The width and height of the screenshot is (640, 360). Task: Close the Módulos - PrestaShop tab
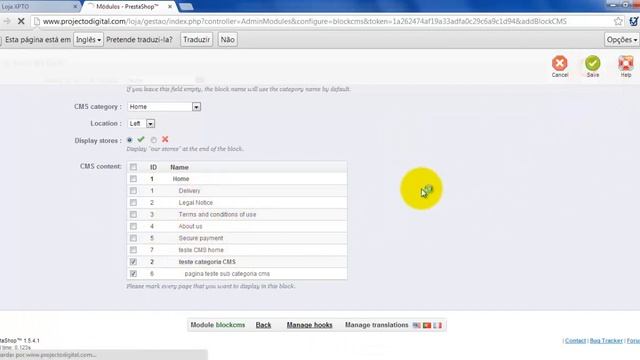[170, 7]
